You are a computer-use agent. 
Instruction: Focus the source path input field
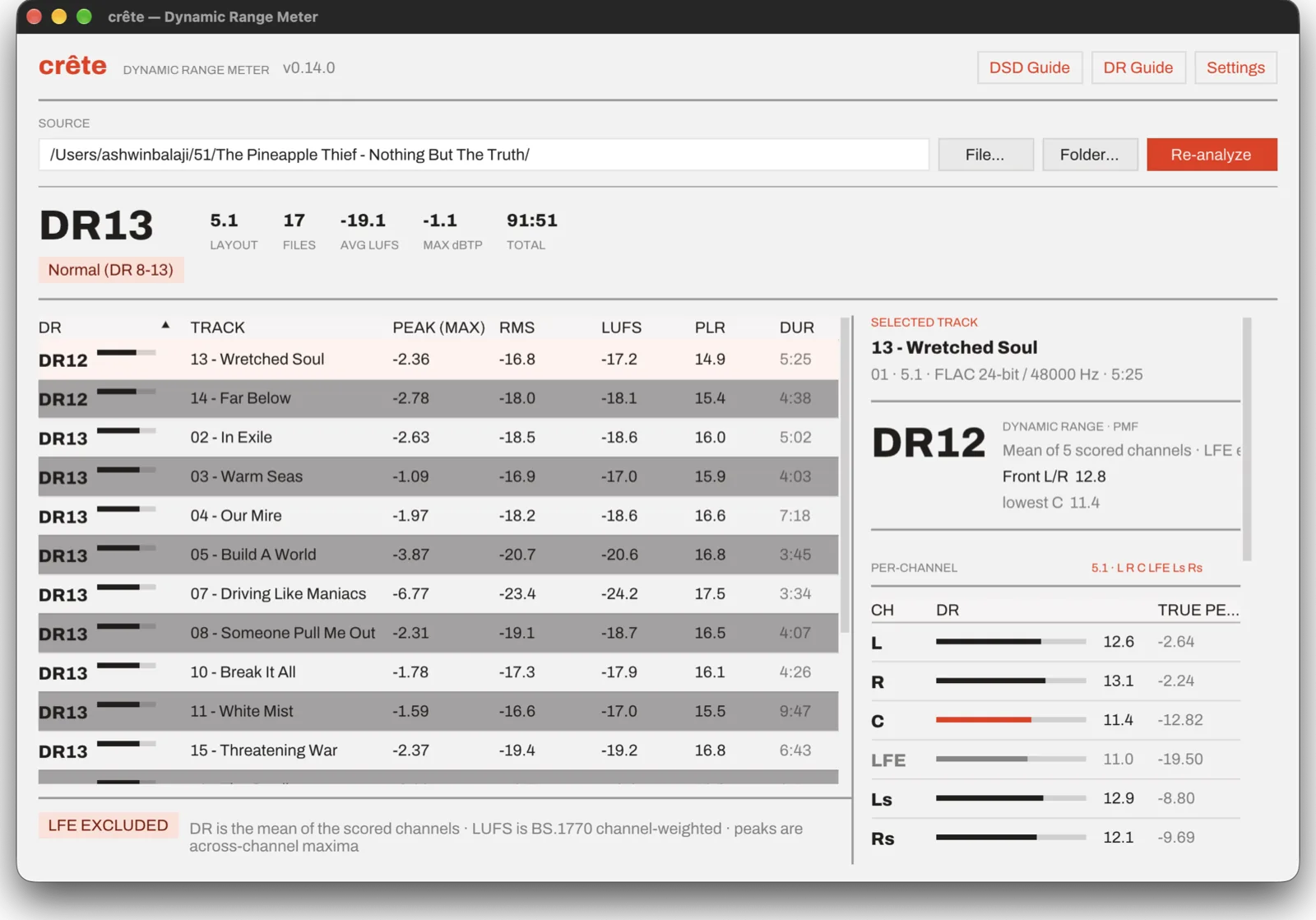click(484, 155)
